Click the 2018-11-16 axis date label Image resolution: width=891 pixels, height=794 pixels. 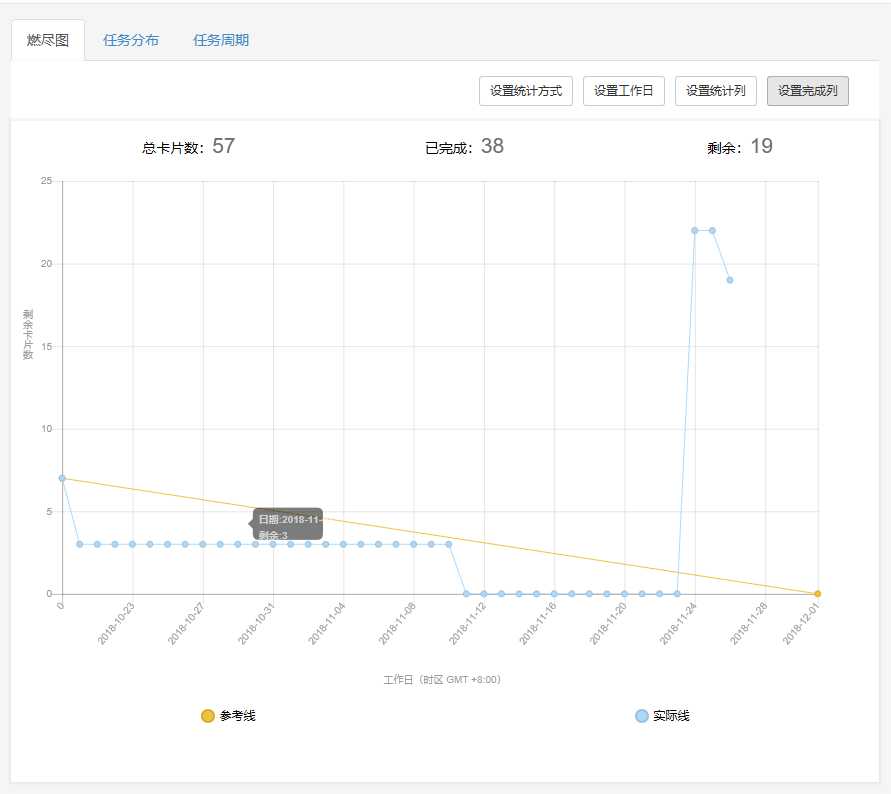pyautogui.click(x=538, y=623)
